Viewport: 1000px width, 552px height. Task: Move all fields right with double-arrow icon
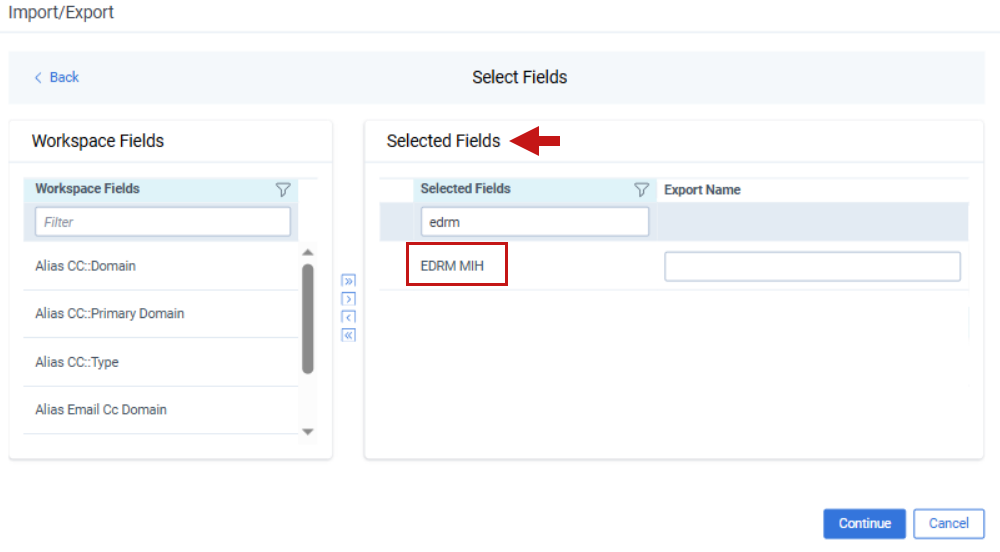tap(348, 280)
